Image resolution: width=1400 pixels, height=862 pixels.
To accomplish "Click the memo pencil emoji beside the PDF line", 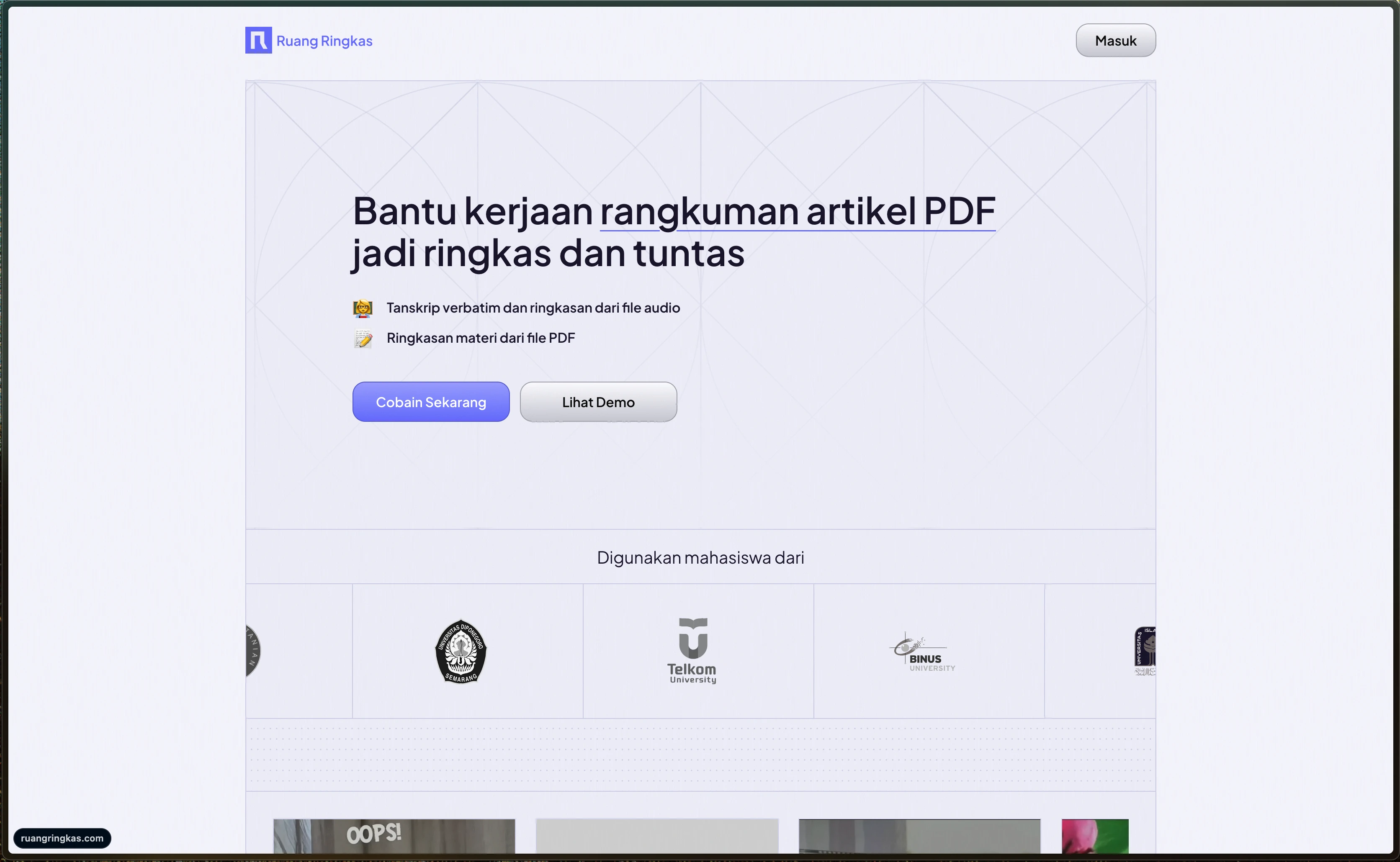I will [x=363, y=339].
